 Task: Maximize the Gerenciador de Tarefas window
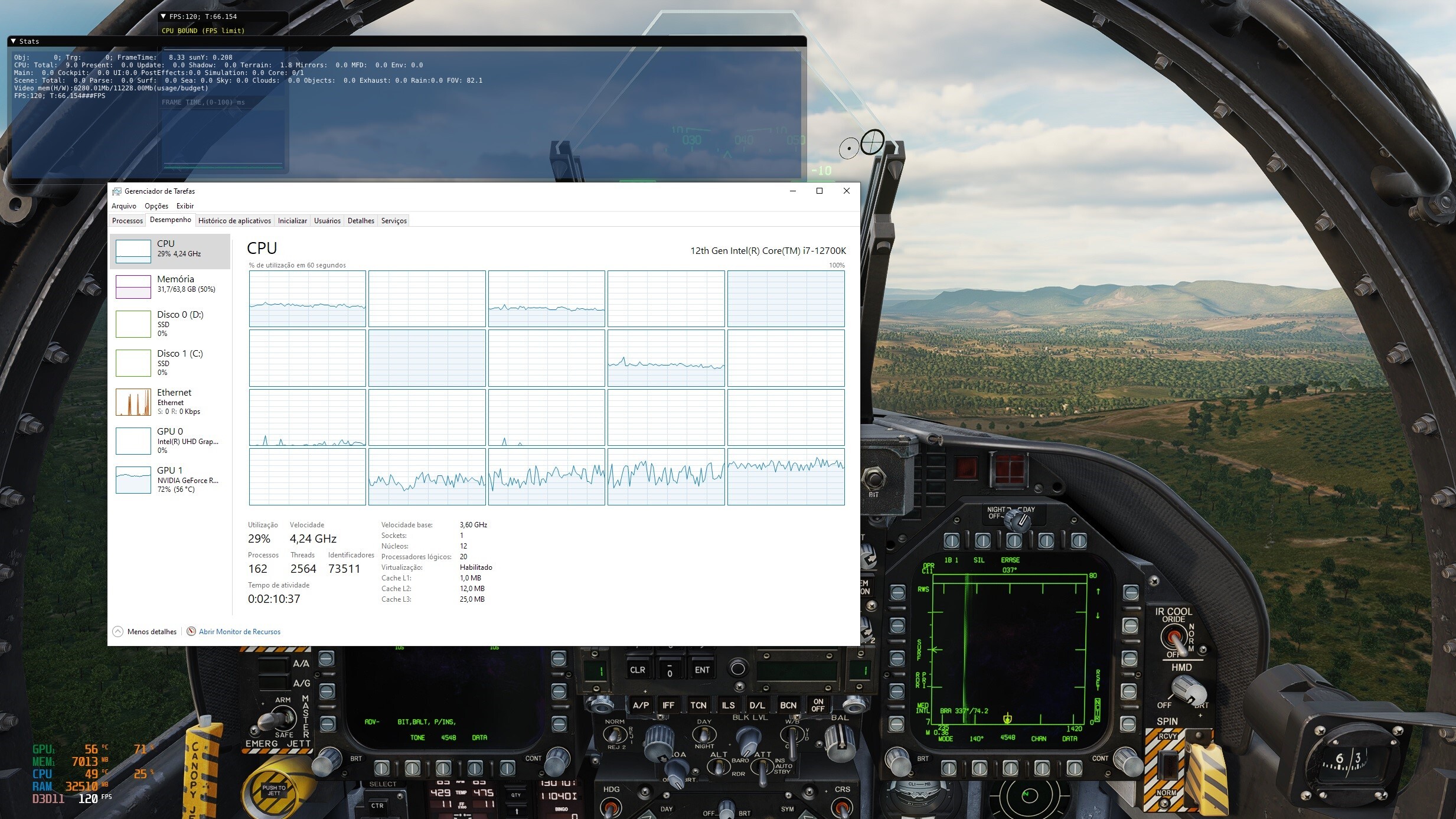[820, 191]
